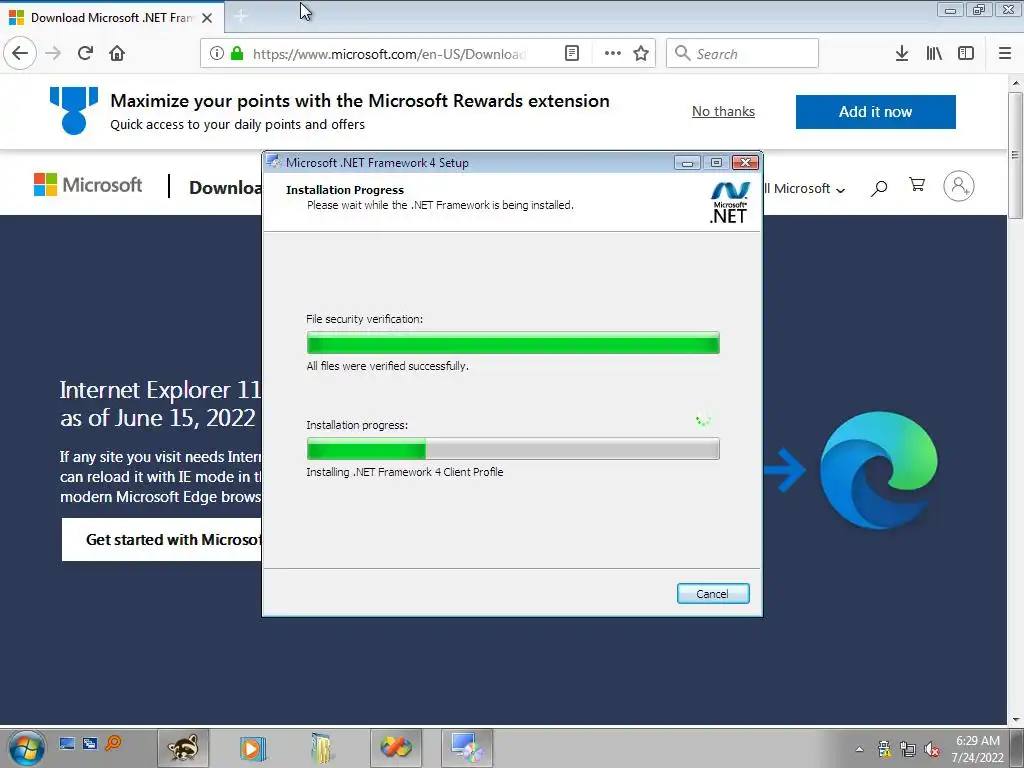The image size is (1024, 768).
Task: Click 'Installing .NET Framework 4 Client Profile' text
Action: pyautogui.click(x=405, y=472)
